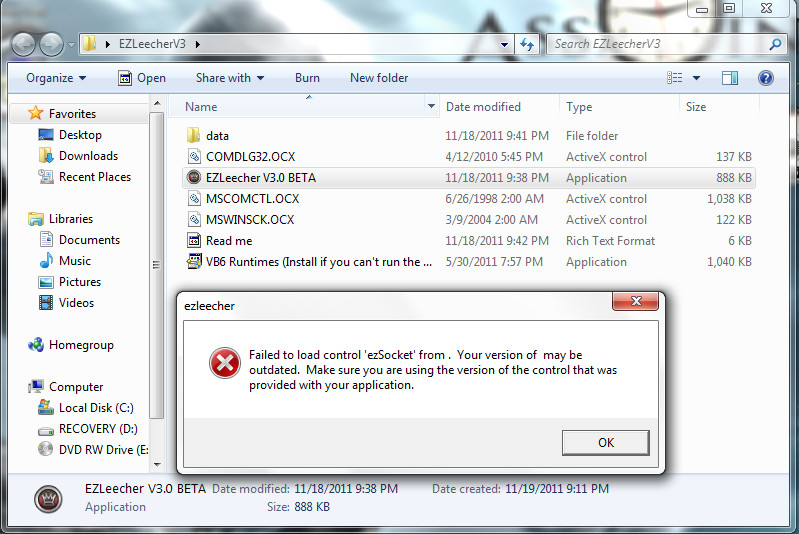This screenshot has height=534, width=799.
Task: Click OK in the ezleecher error dialog
Action: click(x=605, y=442)
